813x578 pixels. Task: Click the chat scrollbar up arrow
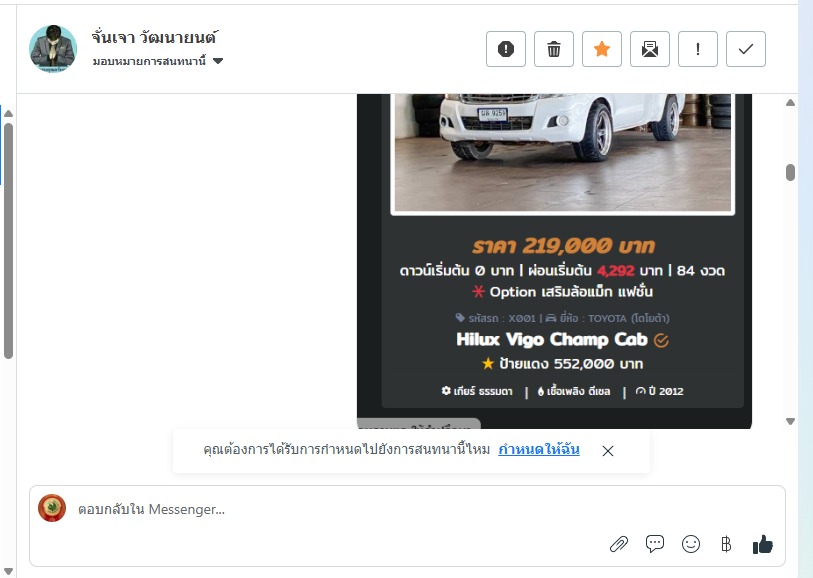(x=790, y=103)
